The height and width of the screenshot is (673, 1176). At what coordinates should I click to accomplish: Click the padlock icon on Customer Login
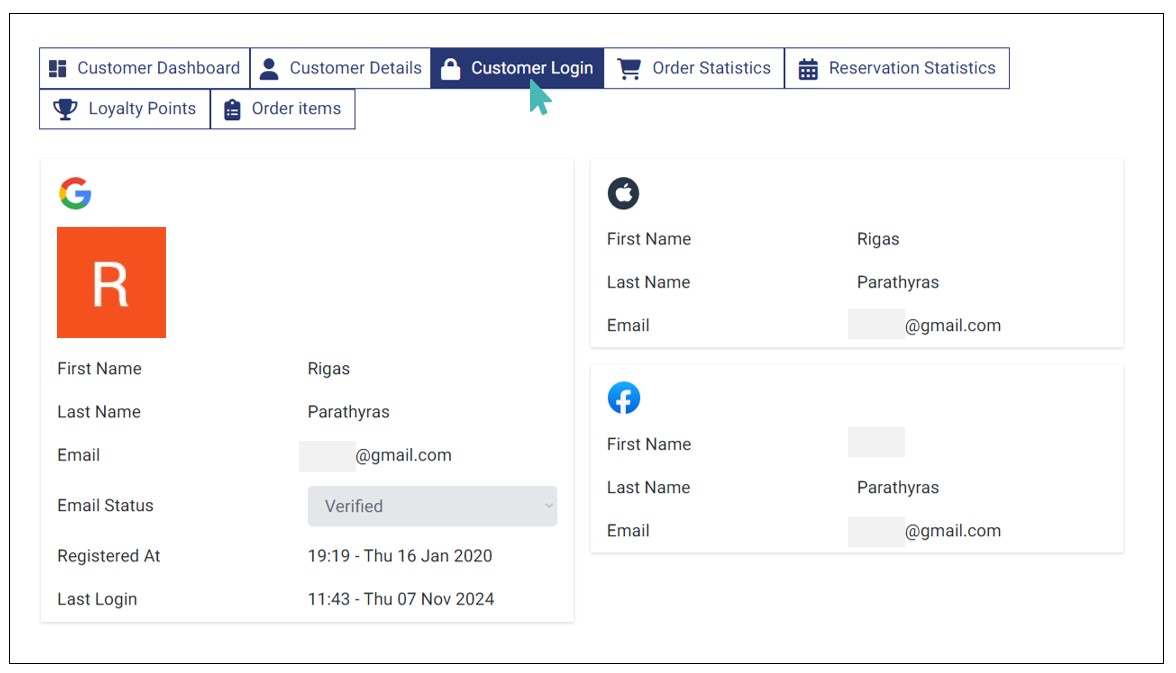point(450,68)
